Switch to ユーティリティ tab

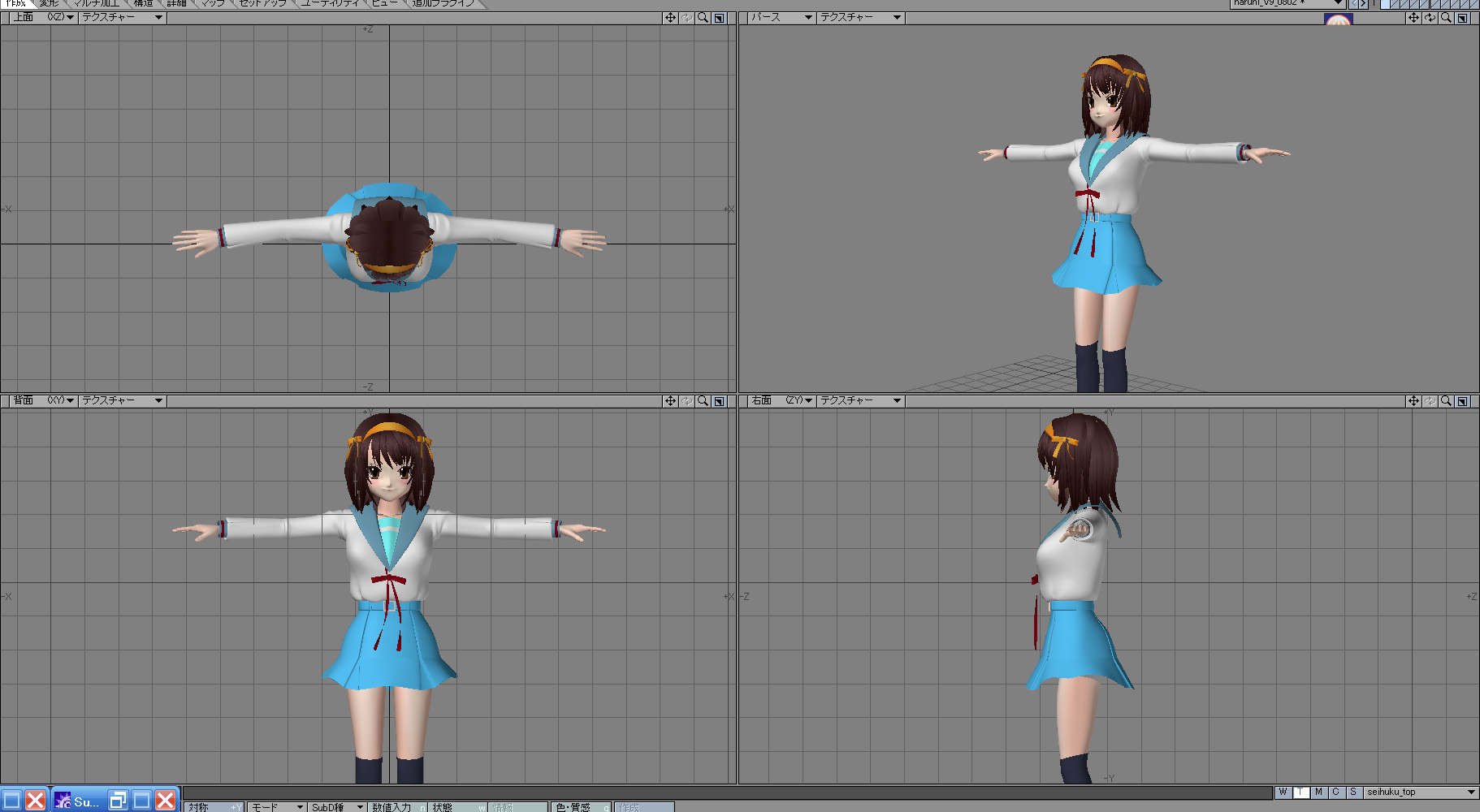(x=329, y=3)
